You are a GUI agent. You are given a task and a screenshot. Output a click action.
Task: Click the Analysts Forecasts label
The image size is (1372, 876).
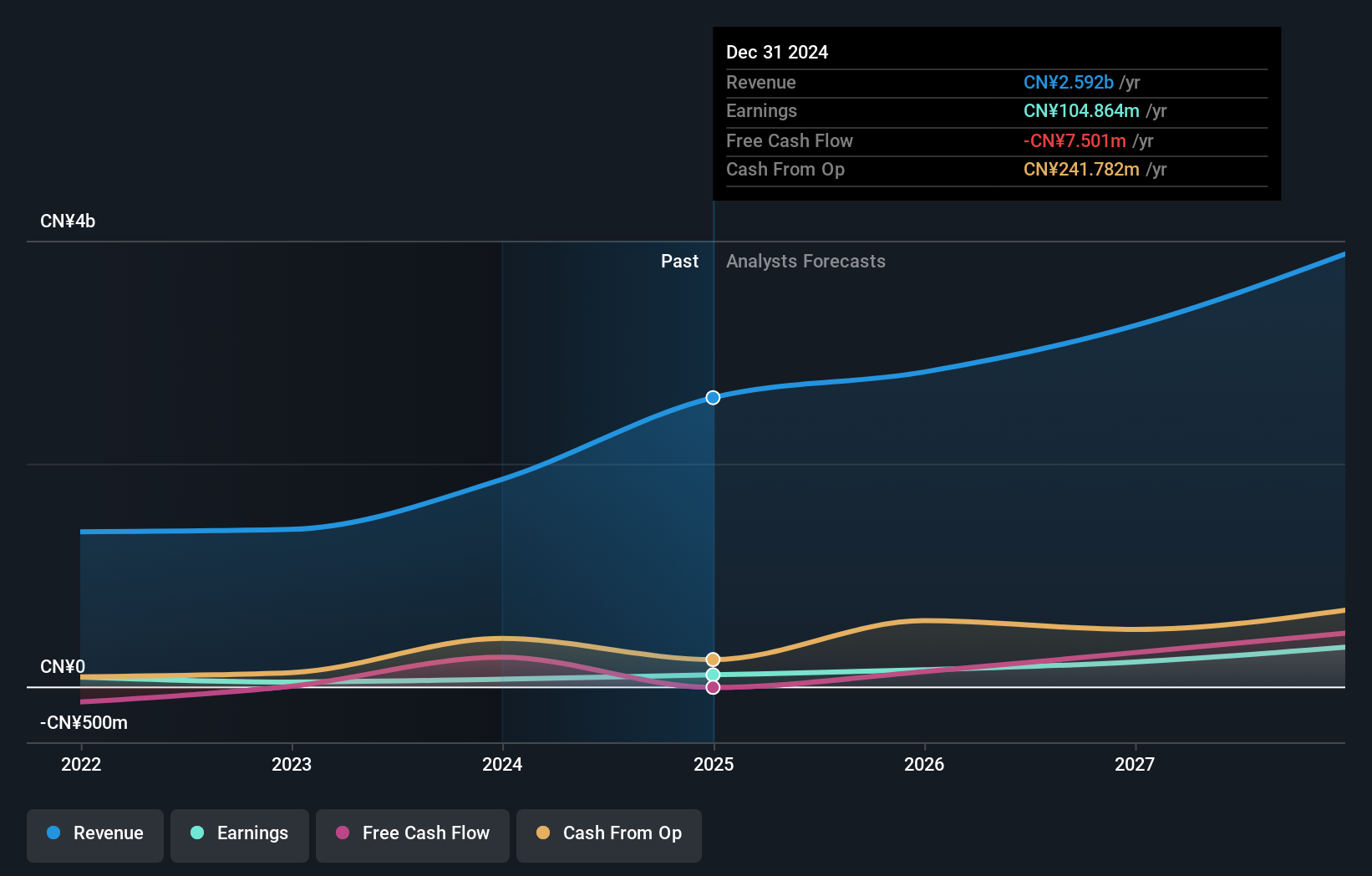[x=805, y=262]
